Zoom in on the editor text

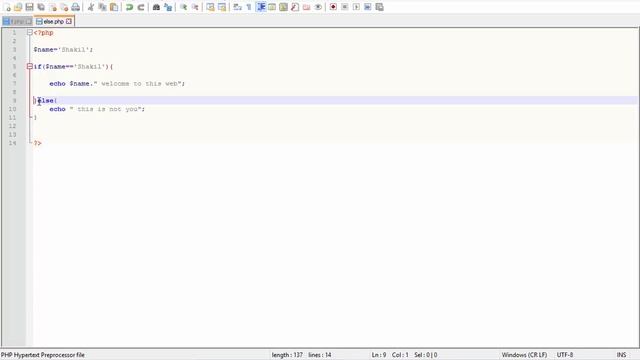point(183,7)
